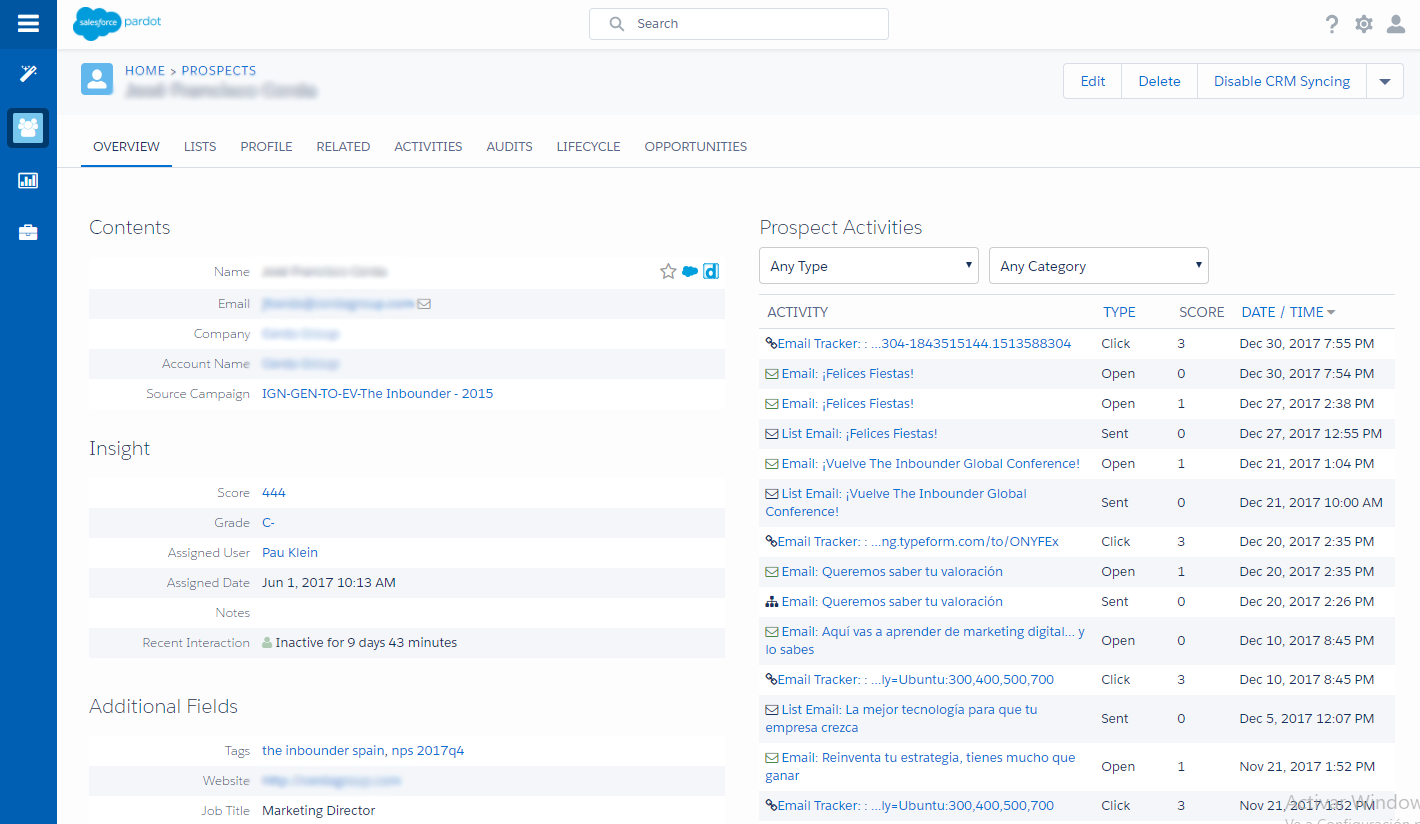The image size is (1420, 824).
Task: Open the Any Category filter dropdown
Action: [x=1098, y=265]
